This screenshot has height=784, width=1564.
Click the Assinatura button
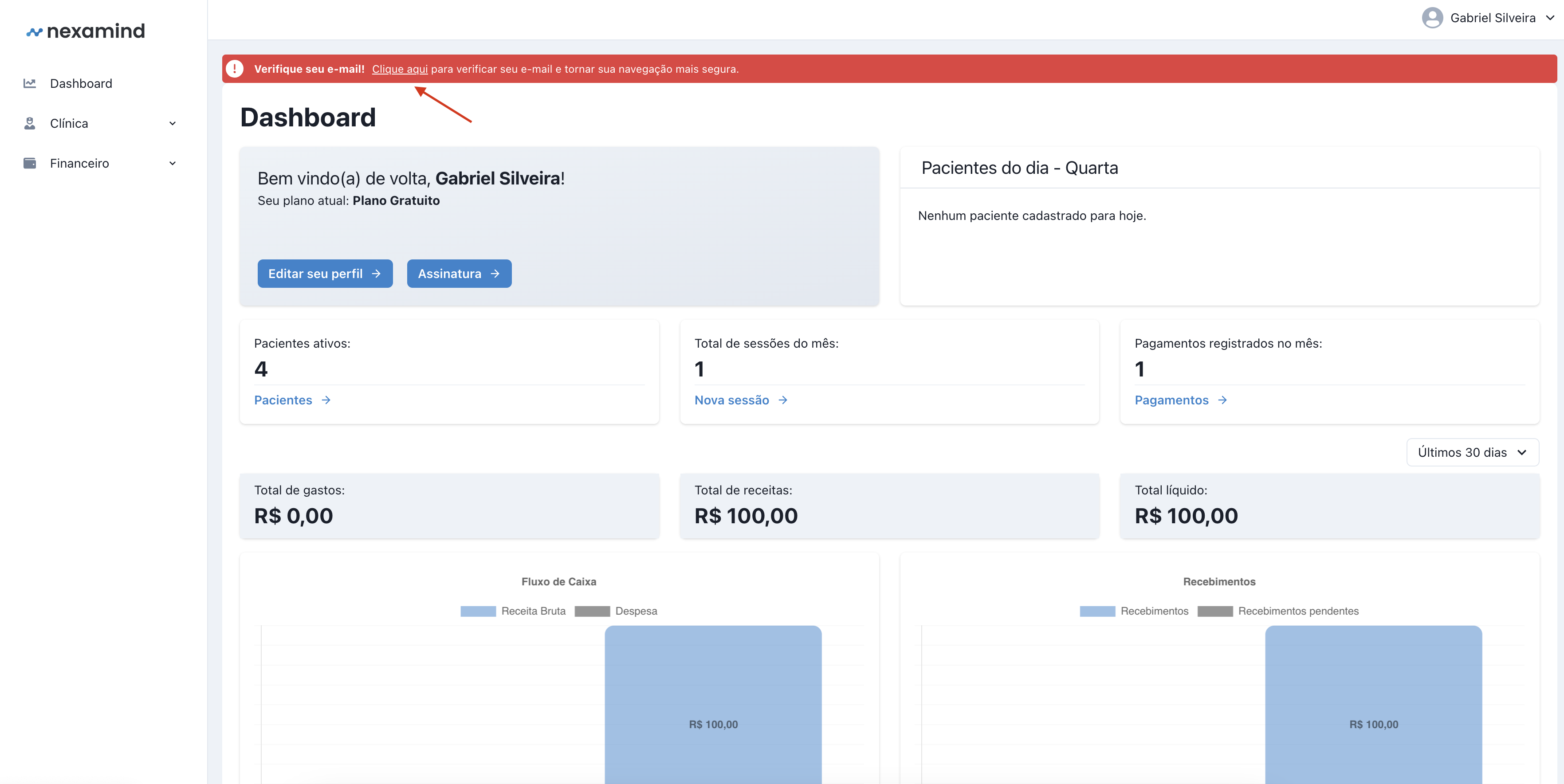pyautogui.click(x=459, y=274)
